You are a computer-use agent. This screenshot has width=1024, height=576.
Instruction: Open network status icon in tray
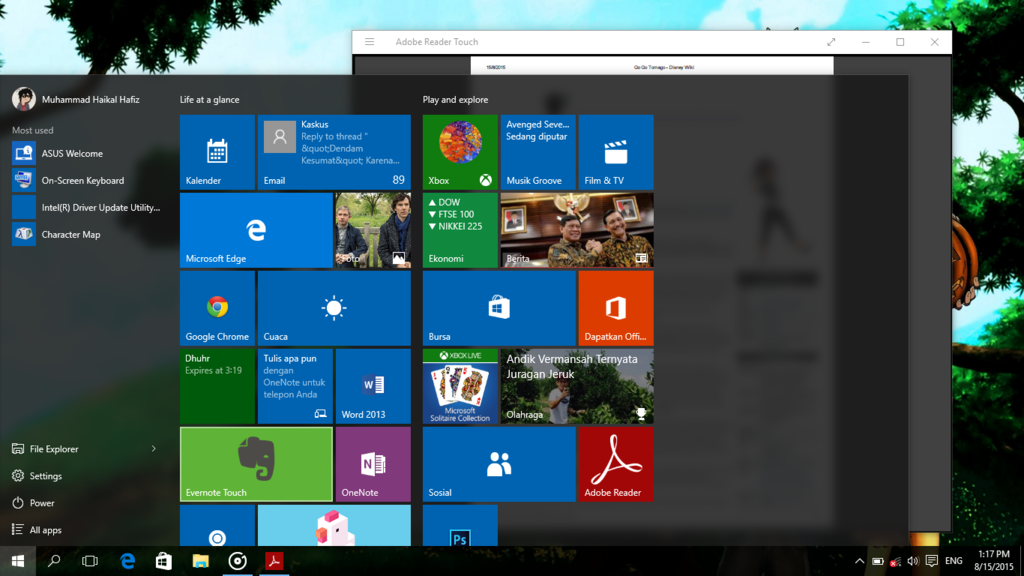click(x=895, y=561)
